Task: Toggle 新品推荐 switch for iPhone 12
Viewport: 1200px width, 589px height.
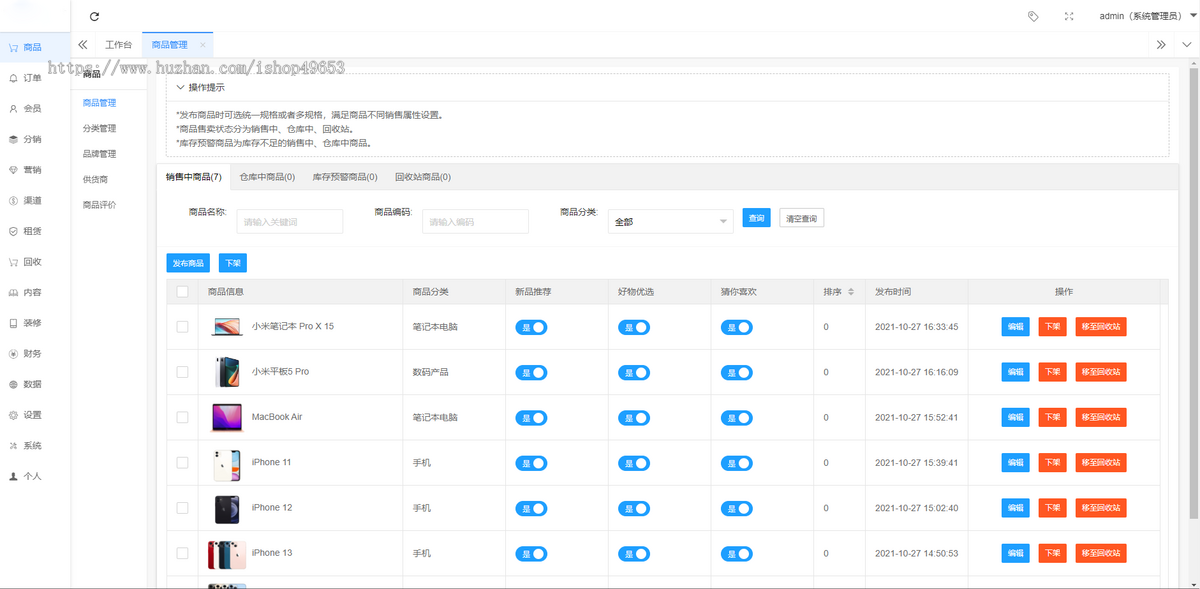Action: [x=531, y=508]
